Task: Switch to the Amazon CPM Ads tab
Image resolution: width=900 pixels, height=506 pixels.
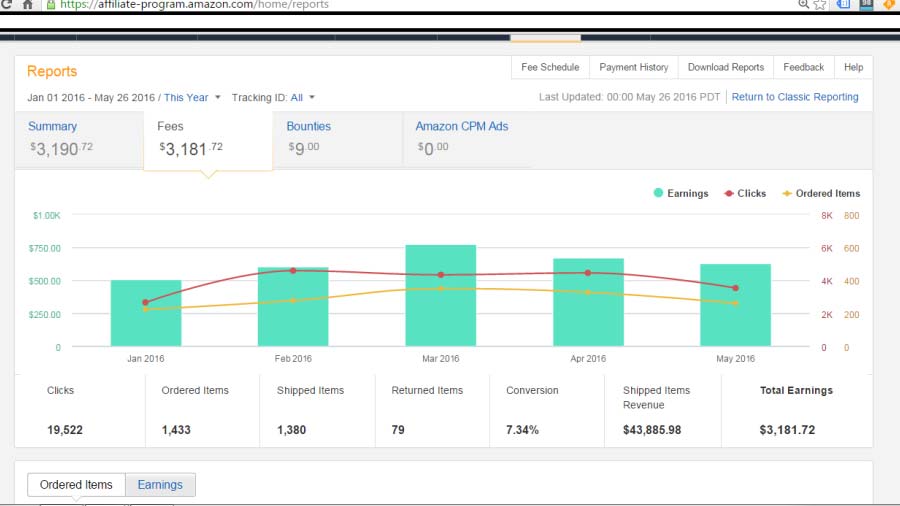Action: [x=467, y=139]
